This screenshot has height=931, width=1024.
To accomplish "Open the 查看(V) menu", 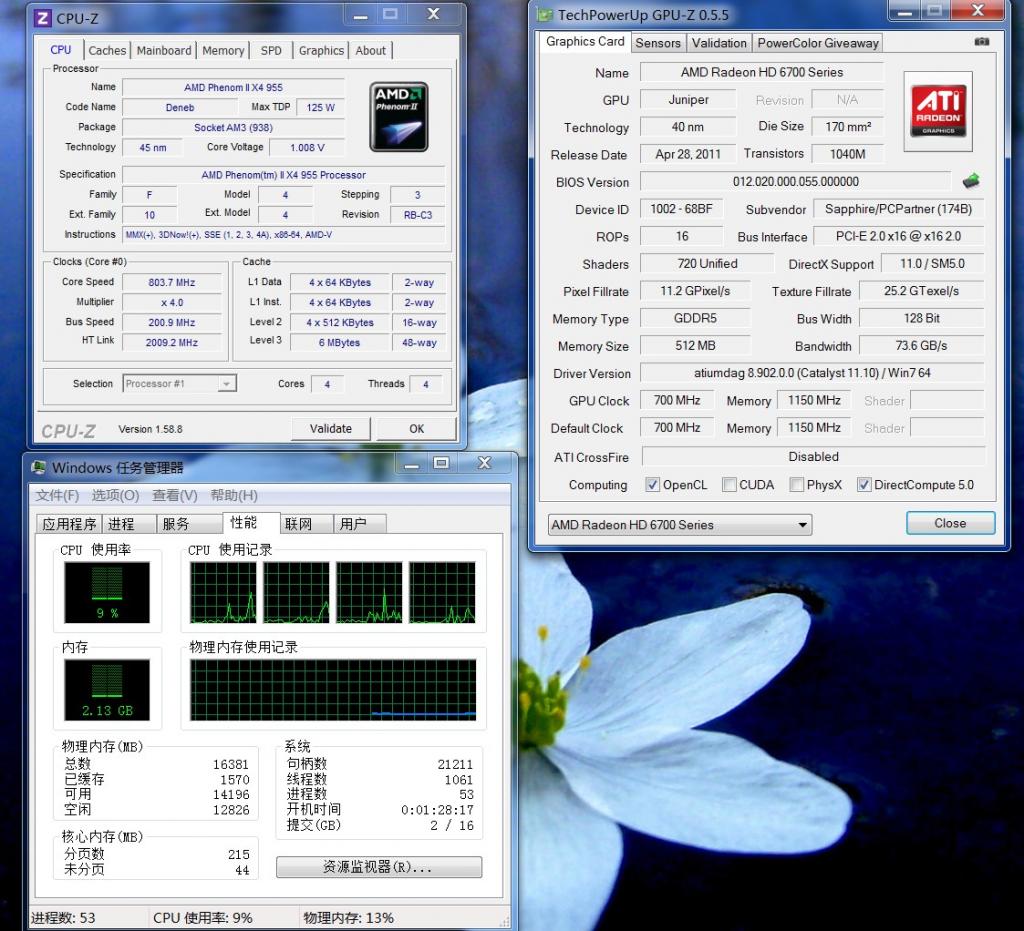I will click(175, 495).
